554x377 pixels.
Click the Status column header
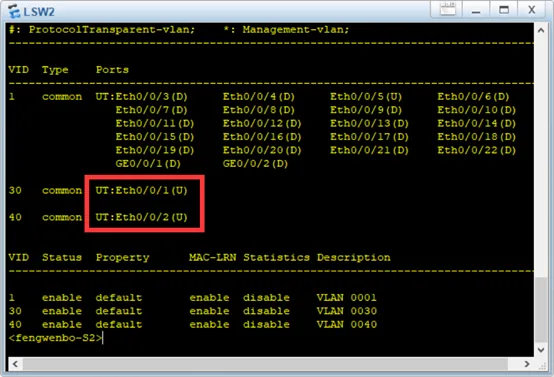coord(62,257)
